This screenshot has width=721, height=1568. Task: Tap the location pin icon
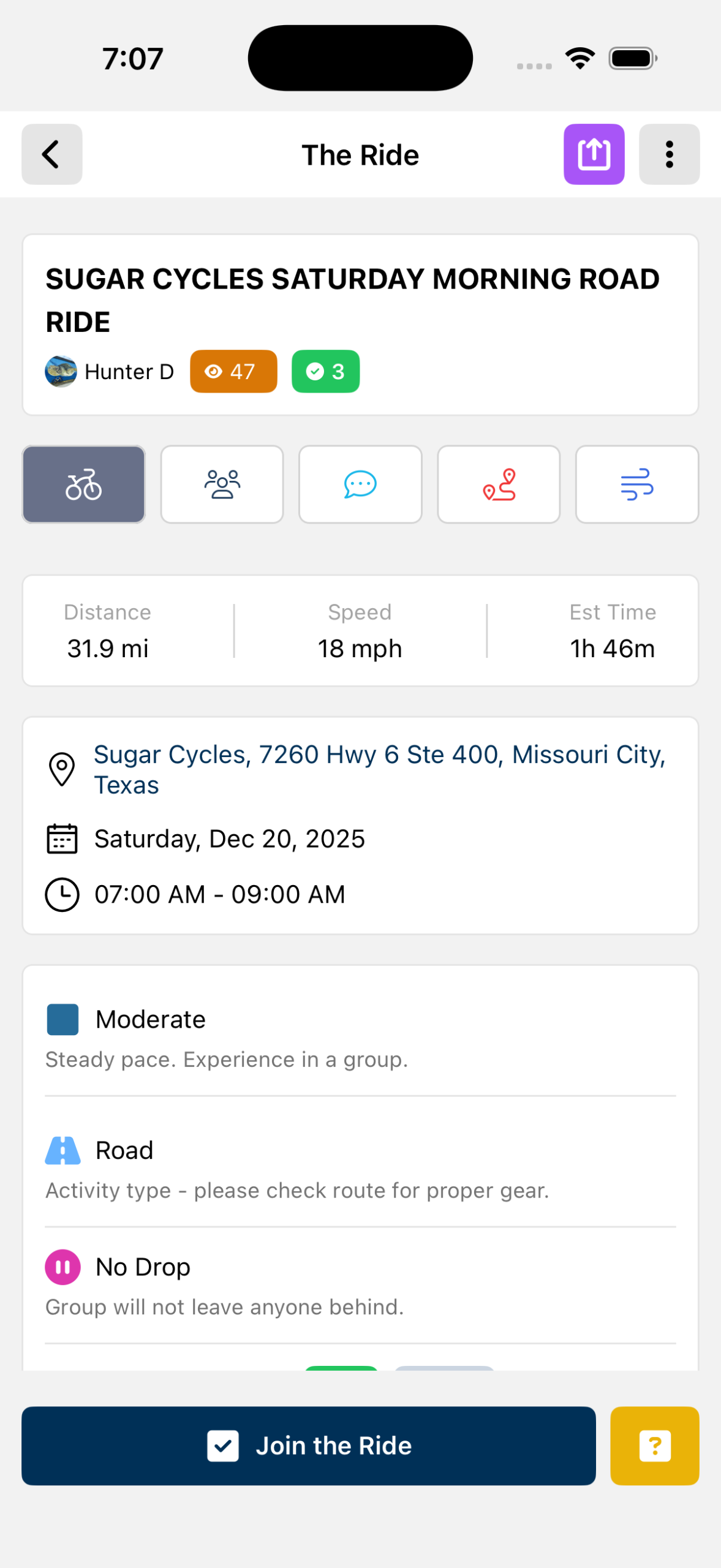62,769
